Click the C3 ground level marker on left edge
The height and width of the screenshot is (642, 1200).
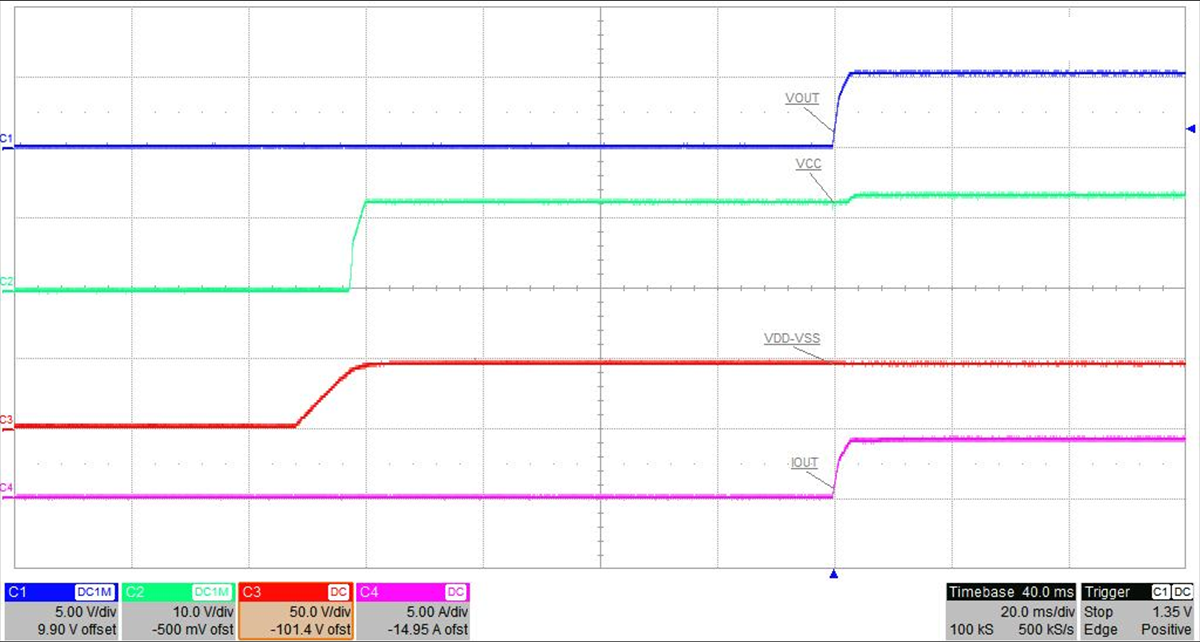[x=6, y=419]
